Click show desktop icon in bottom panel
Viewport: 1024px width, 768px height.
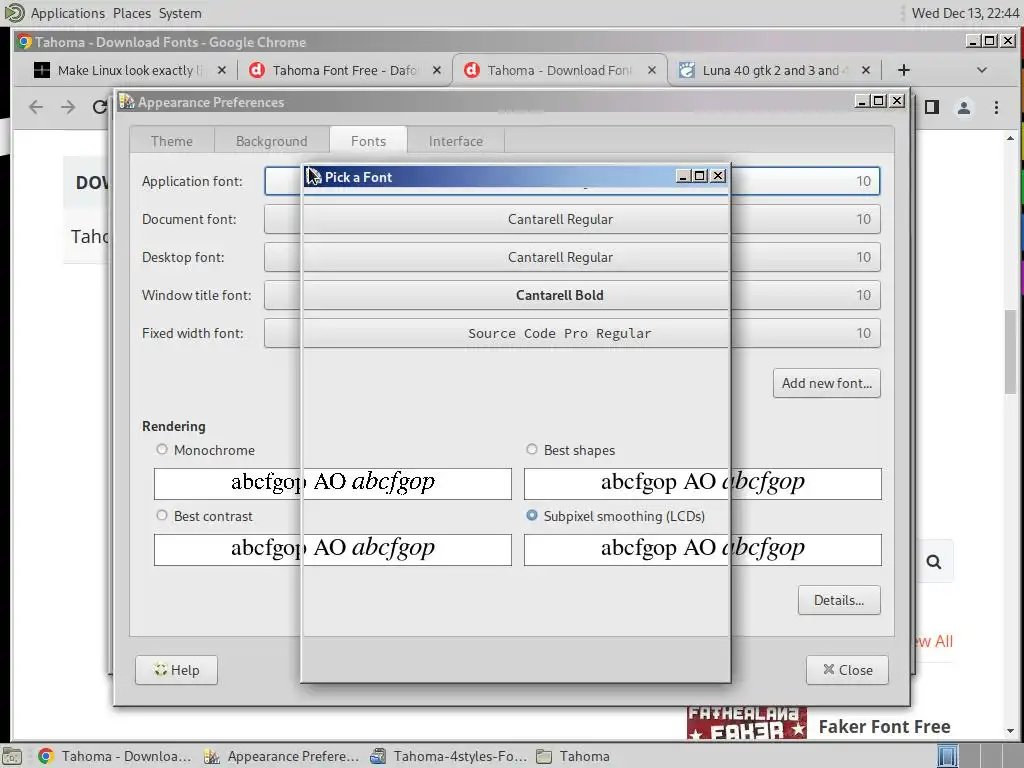pos(12,756)
